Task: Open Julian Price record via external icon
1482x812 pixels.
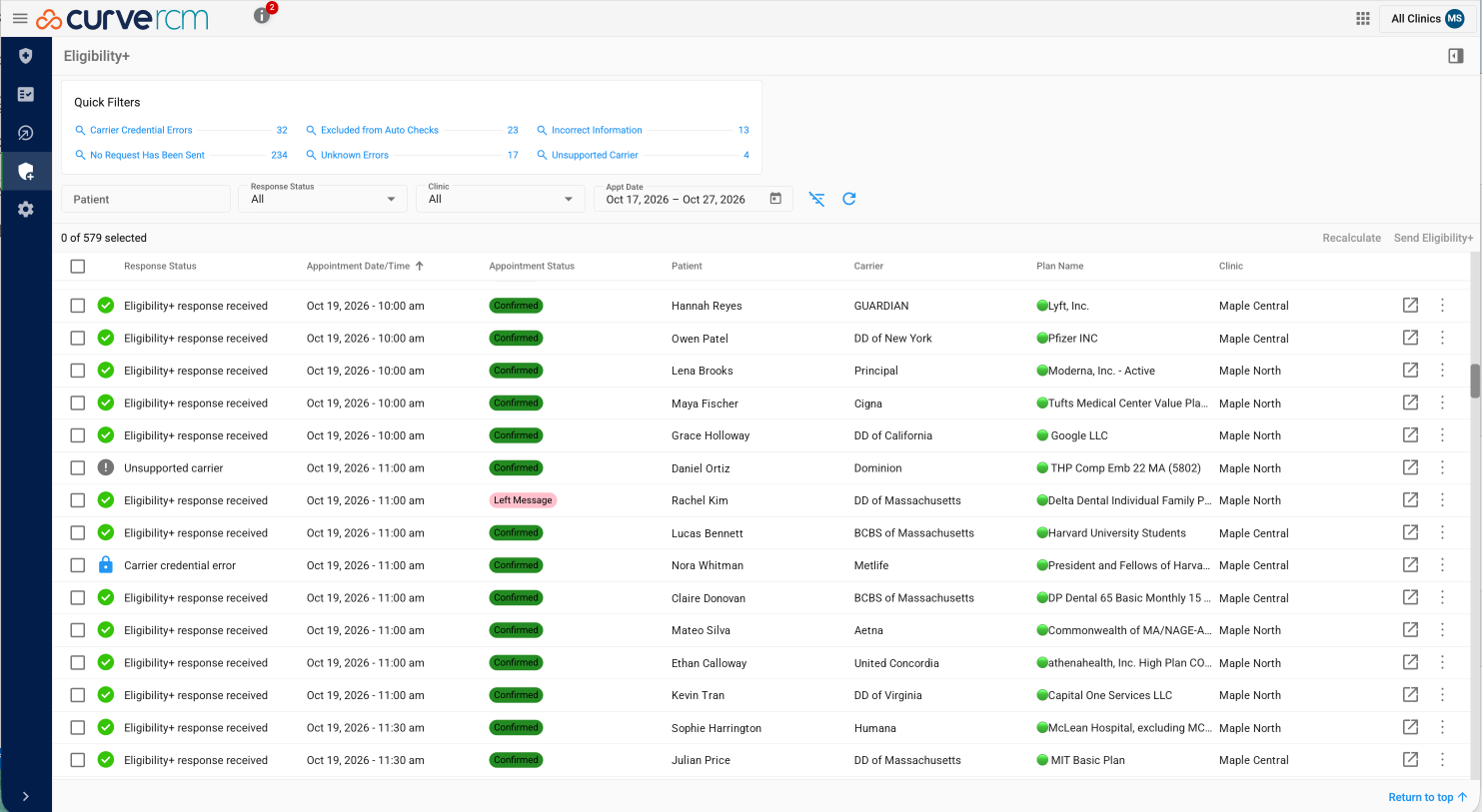Action: pos(1410,759)
